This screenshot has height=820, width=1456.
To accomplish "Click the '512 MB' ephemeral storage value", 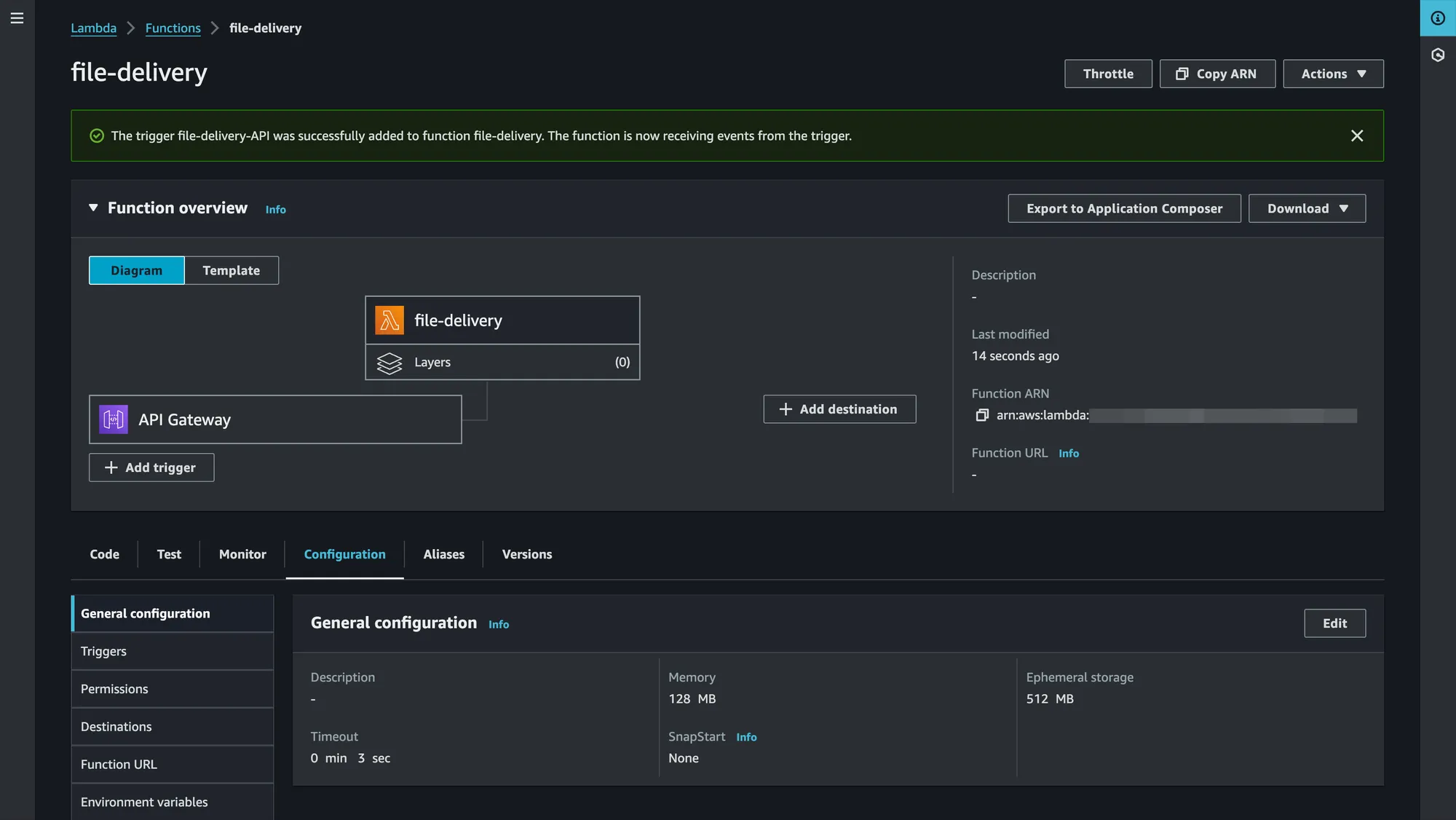I will coord(1050,699).
